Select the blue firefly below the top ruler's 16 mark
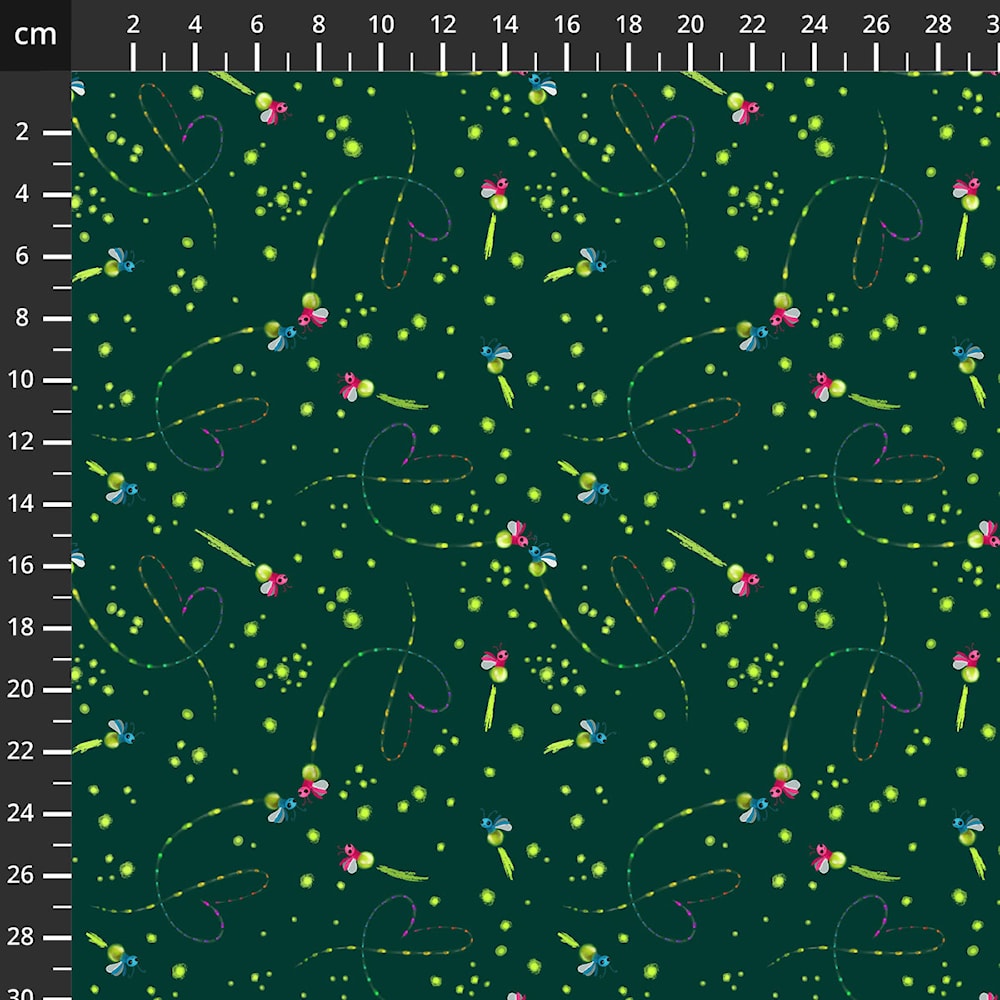1000x1000 pixels. click(541, 89)
